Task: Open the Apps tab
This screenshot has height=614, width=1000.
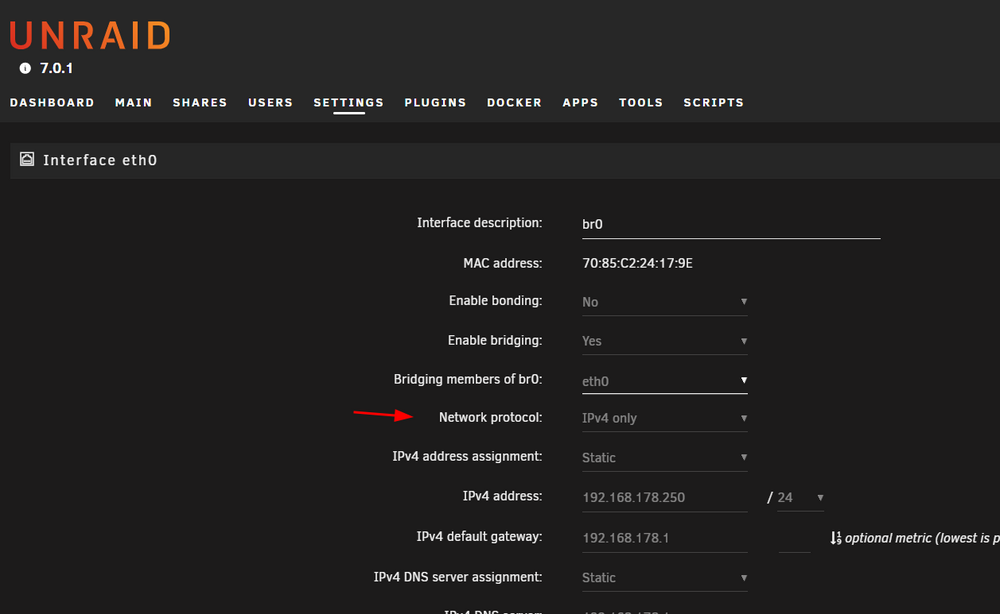Action: coord(580,103)
